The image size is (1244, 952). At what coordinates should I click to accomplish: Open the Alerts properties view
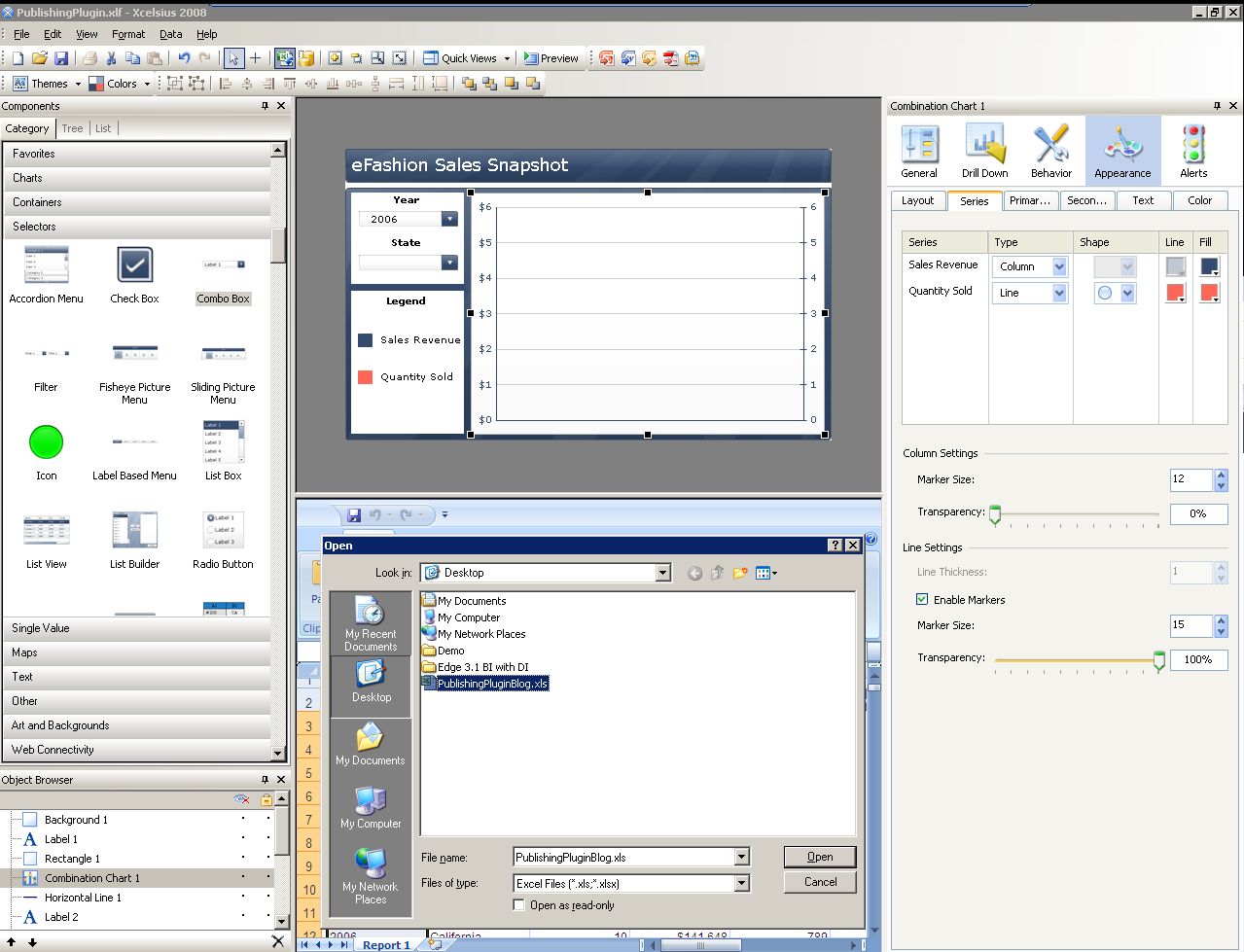point(1193,151)
